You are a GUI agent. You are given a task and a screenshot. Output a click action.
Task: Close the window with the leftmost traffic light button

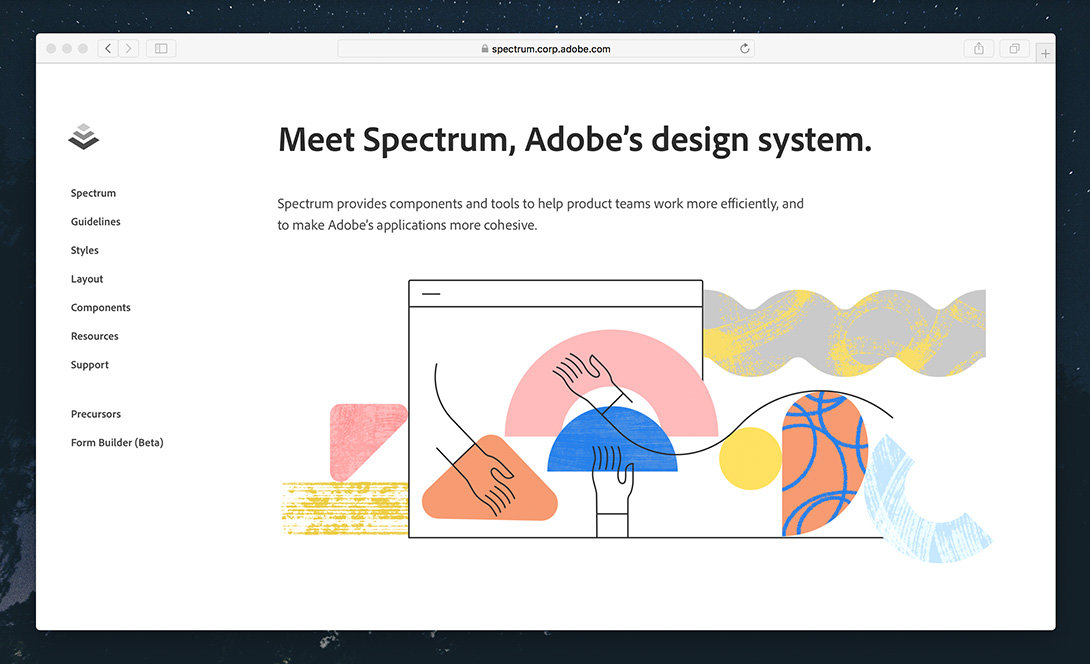tap(51, 49)
